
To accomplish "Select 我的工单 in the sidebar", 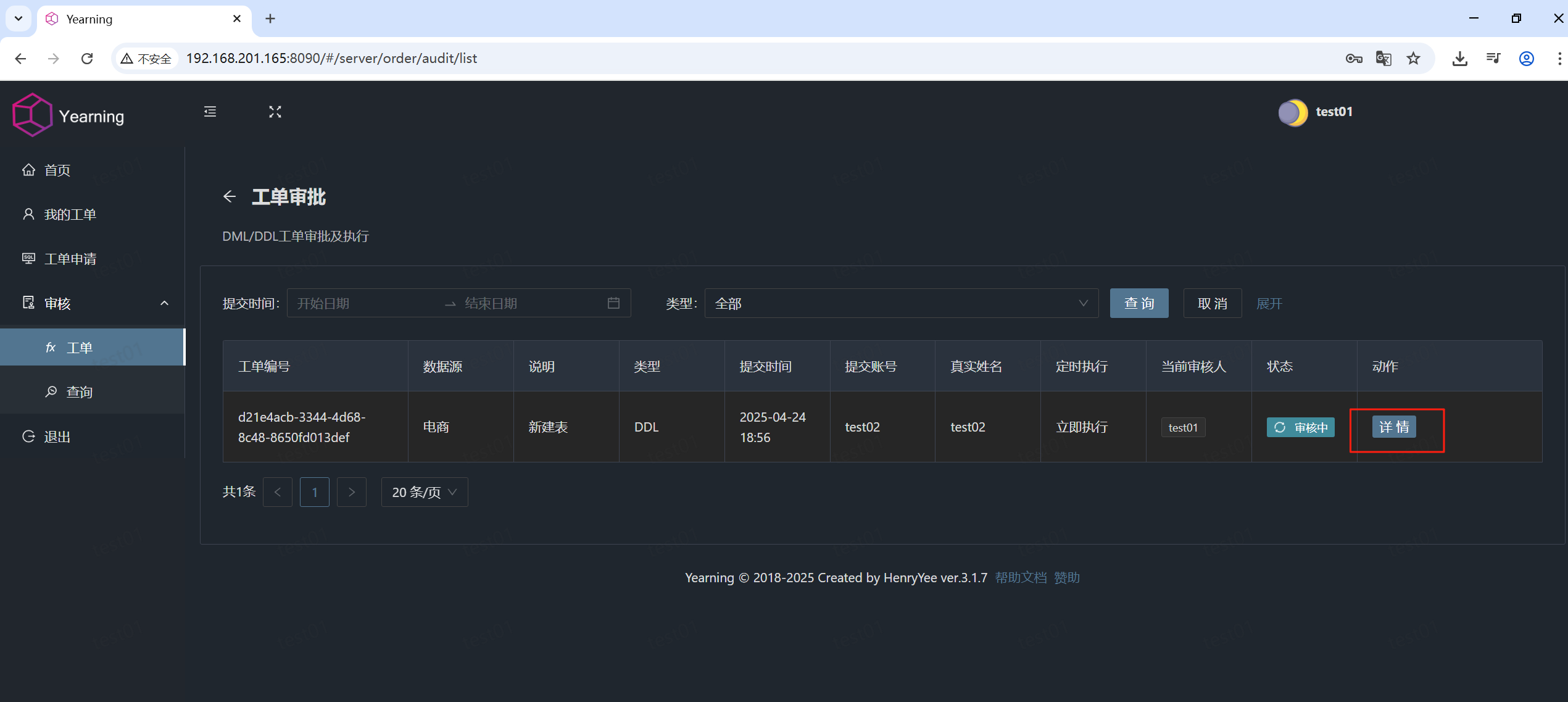I will tap(70, 214).
